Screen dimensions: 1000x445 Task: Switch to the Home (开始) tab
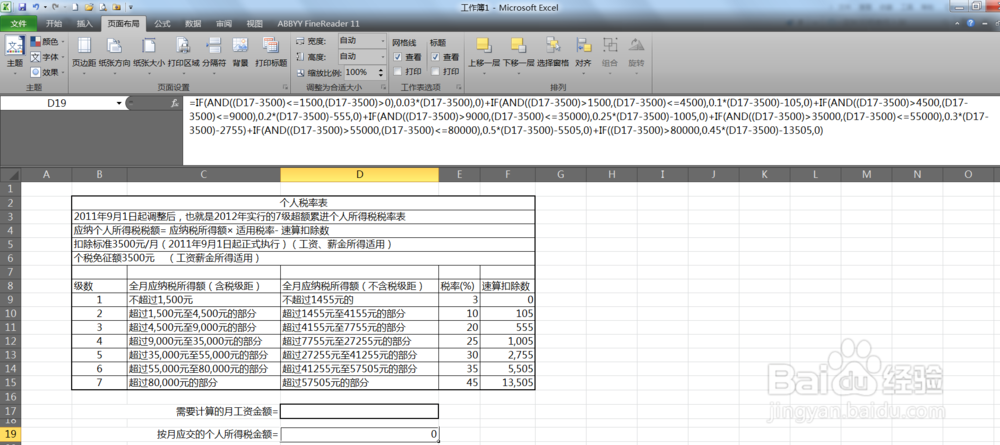click(54, 24)
